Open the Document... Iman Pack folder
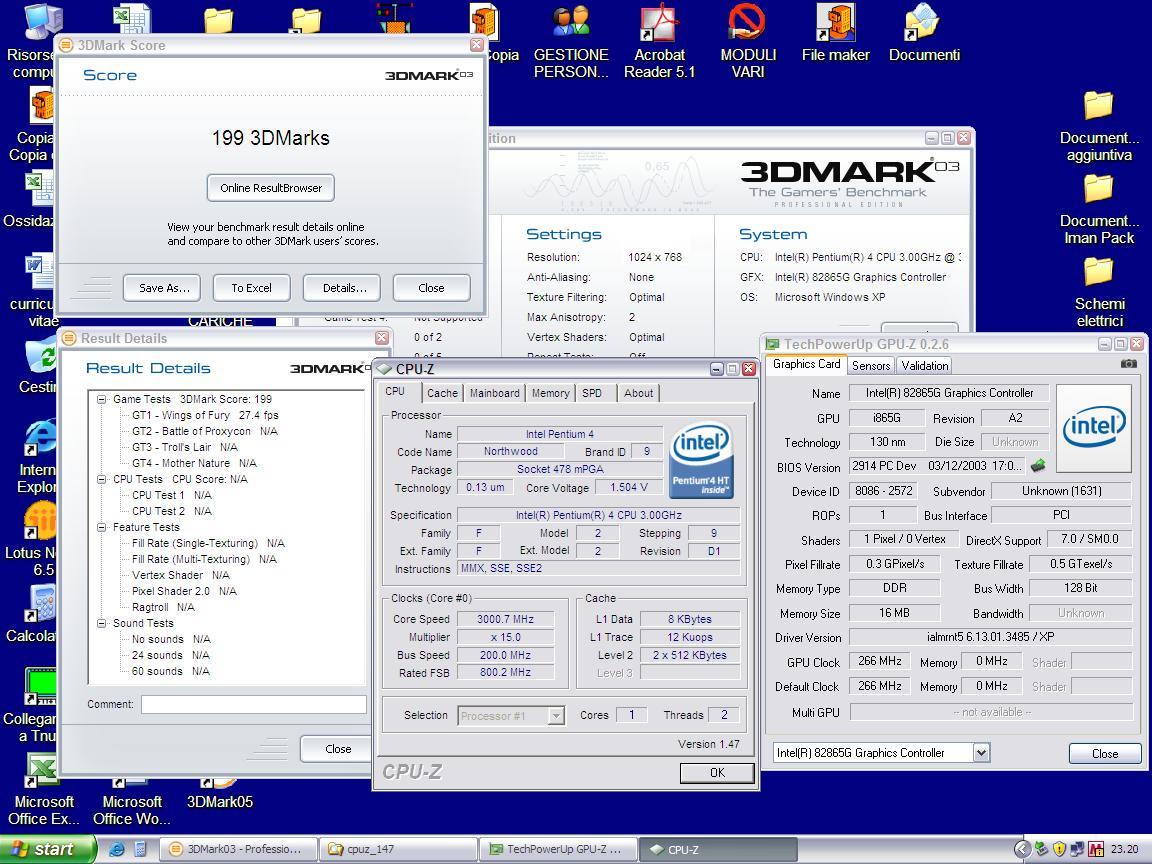This screenshot has height=864, width=1152. point(1099,209)
